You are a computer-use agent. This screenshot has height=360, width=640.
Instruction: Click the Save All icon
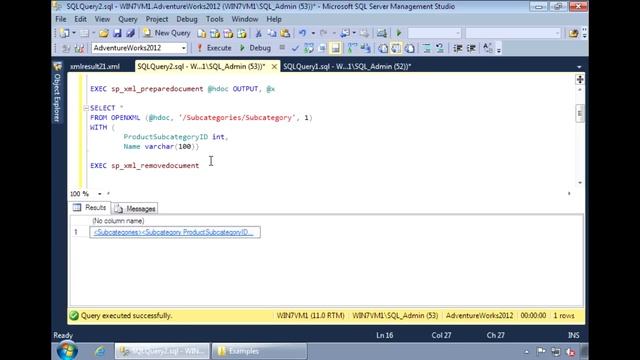point(130,33)
